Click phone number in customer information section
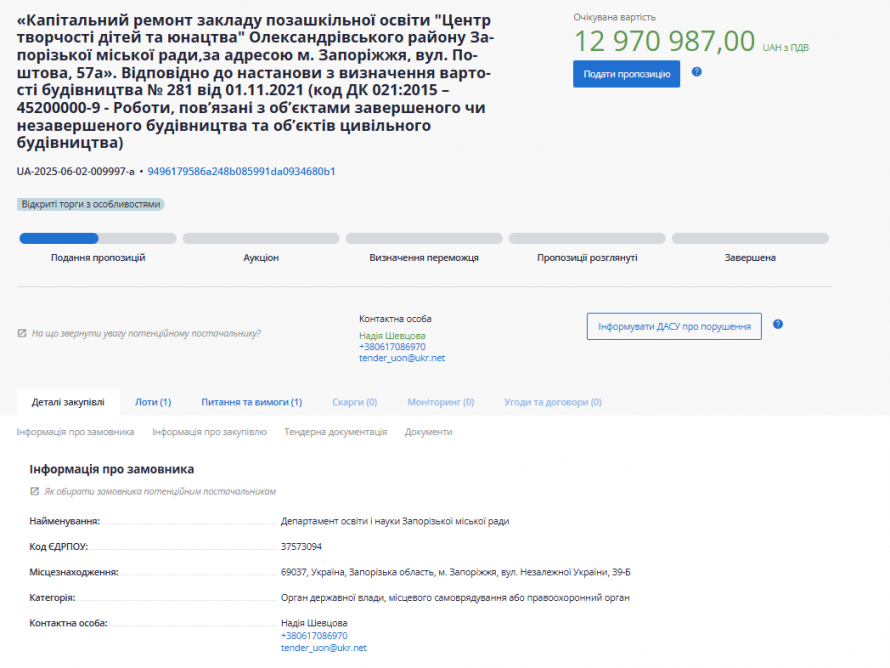The image size is (890, 668). point(314,636)
